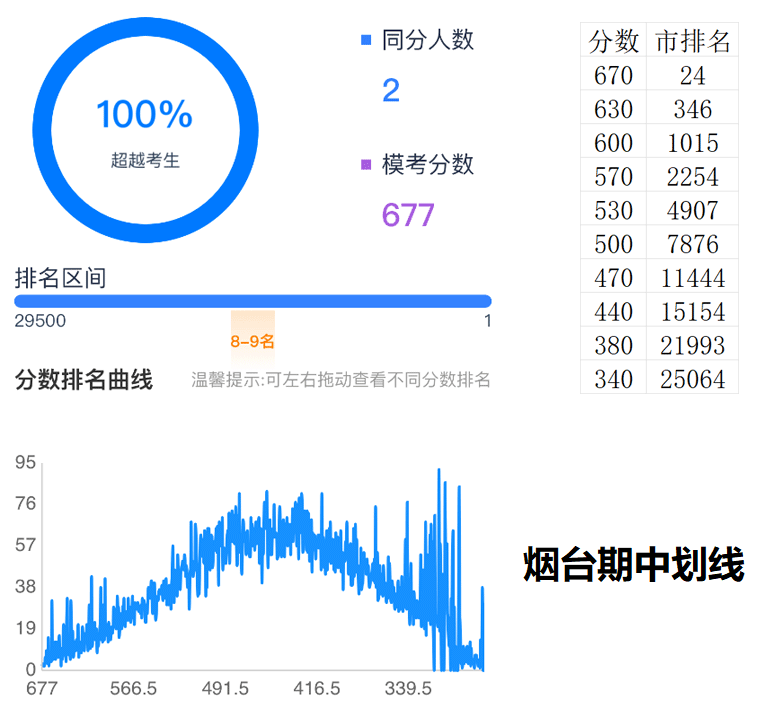779x708 pixels.
Task: Select the orange 8–9名 rank marker
Action: click(x=252, y=341)
